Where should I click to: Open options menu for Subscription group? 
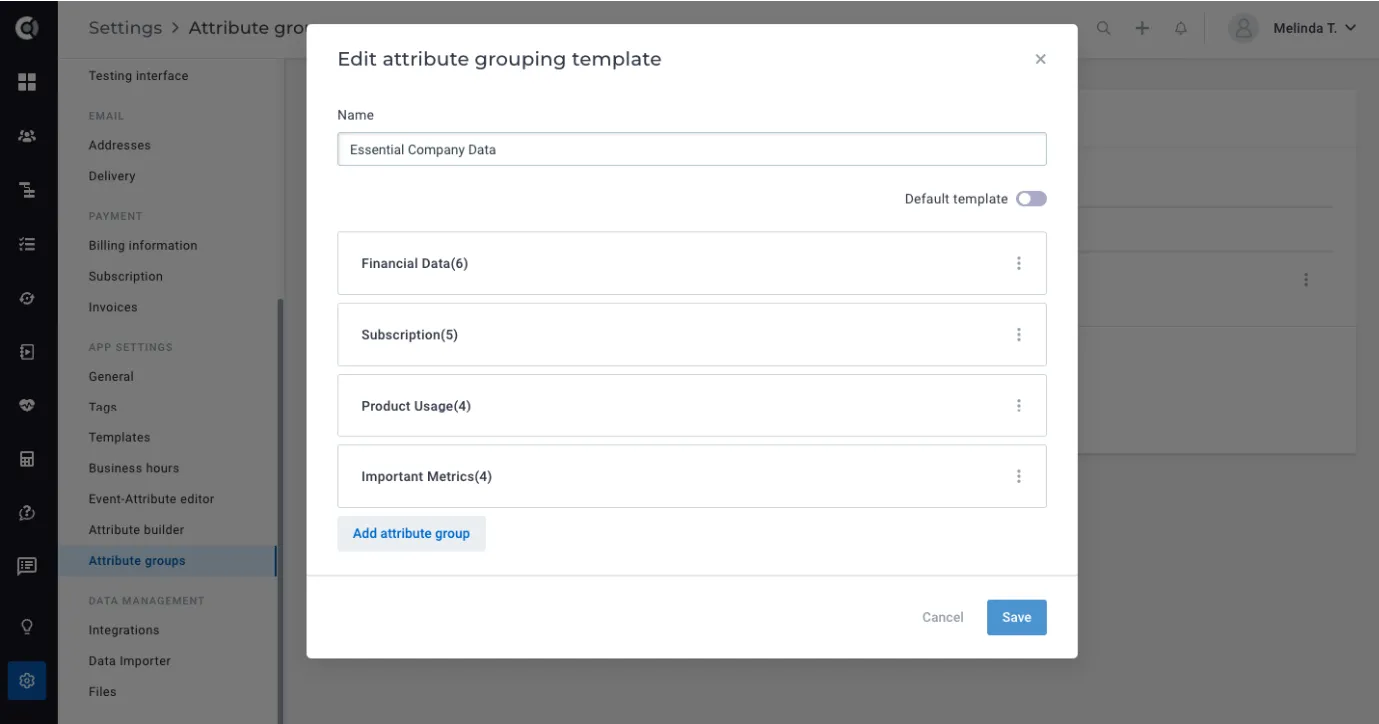coord(1019,335)
